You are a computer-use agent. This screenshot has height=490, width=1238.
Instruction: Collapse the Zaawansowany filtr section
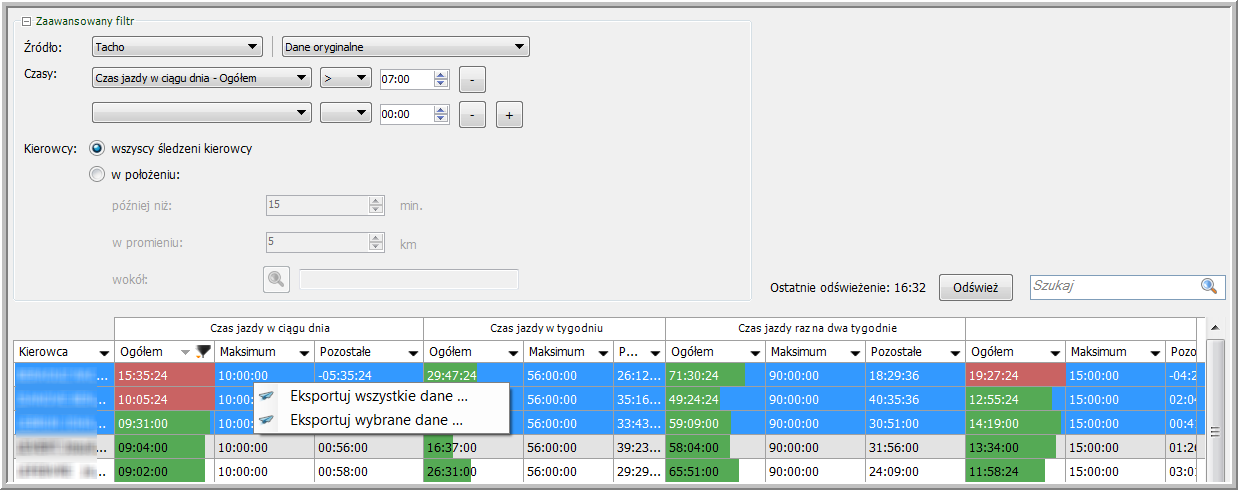(x=26, y=21)
